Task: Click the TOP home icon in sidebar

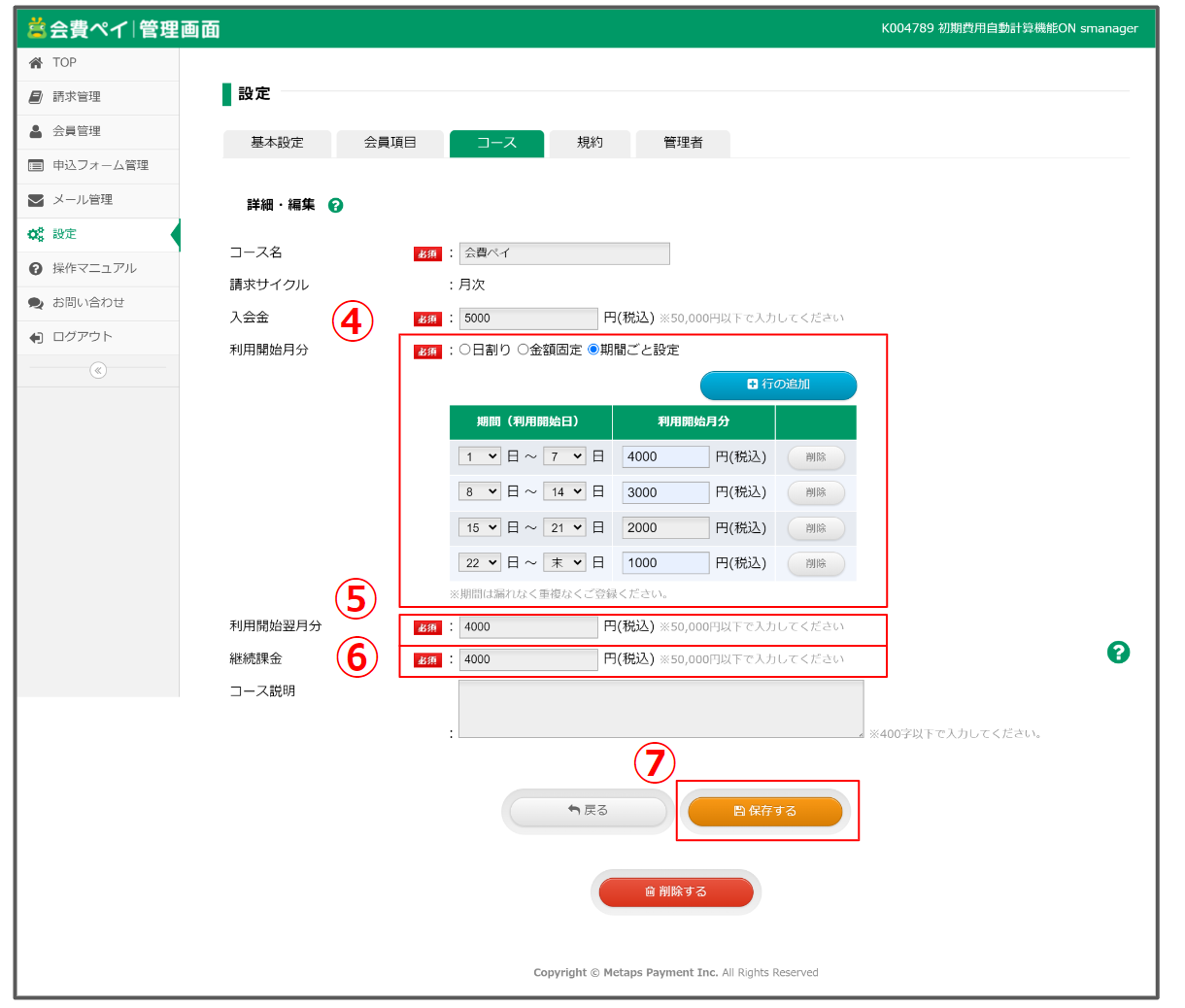Action: (x=36, y=63)
